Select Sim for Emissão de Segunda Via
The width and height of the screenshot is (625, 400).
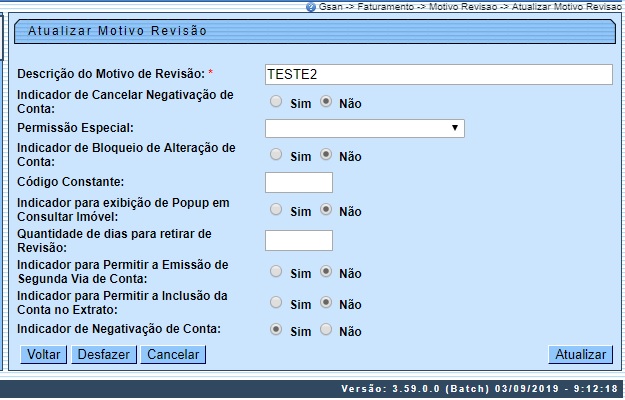276,272
